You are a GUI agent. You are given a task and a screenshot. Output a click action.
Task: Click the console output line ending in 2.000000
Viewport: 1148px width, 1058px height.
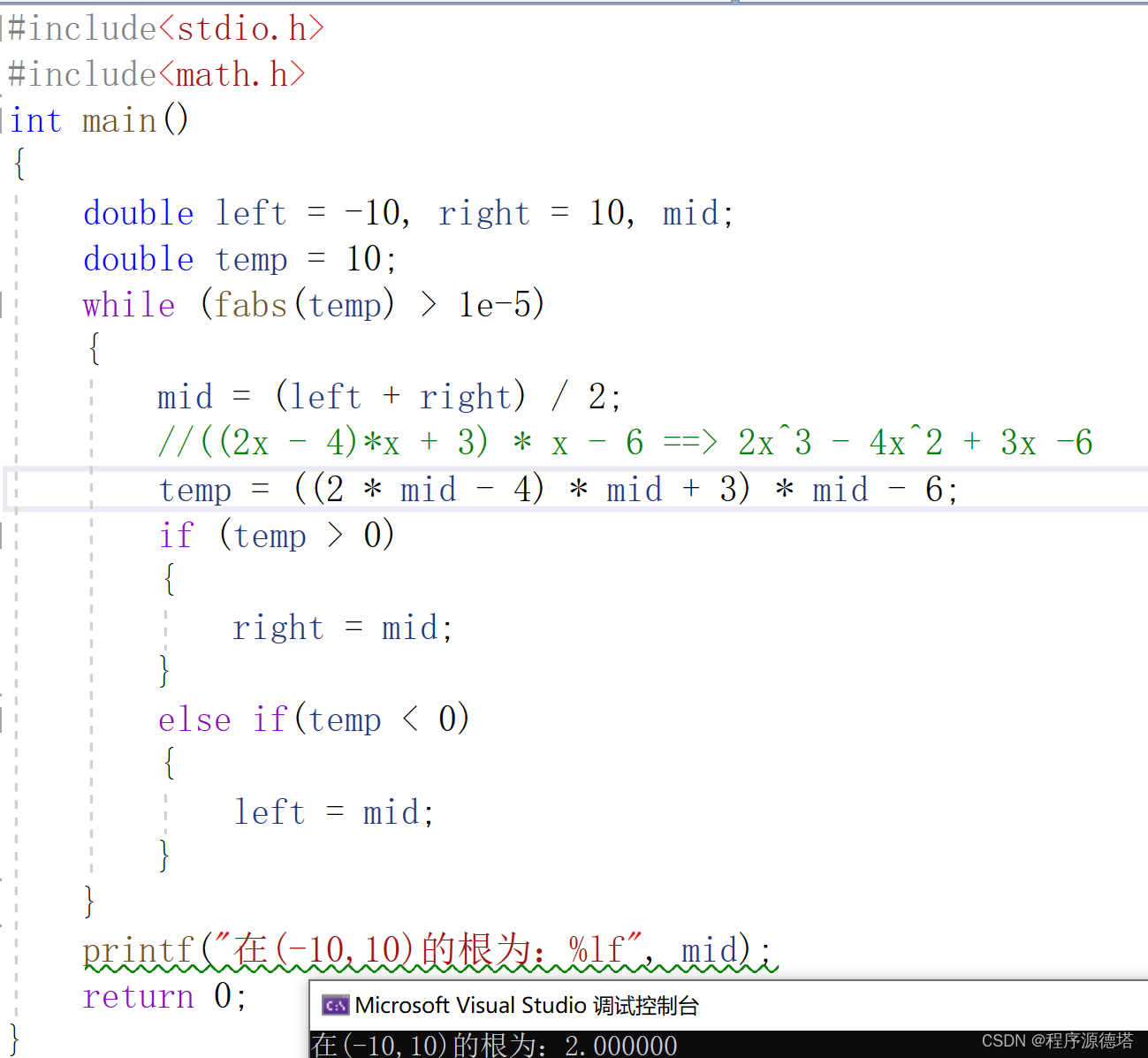(x=494, y=1046)
